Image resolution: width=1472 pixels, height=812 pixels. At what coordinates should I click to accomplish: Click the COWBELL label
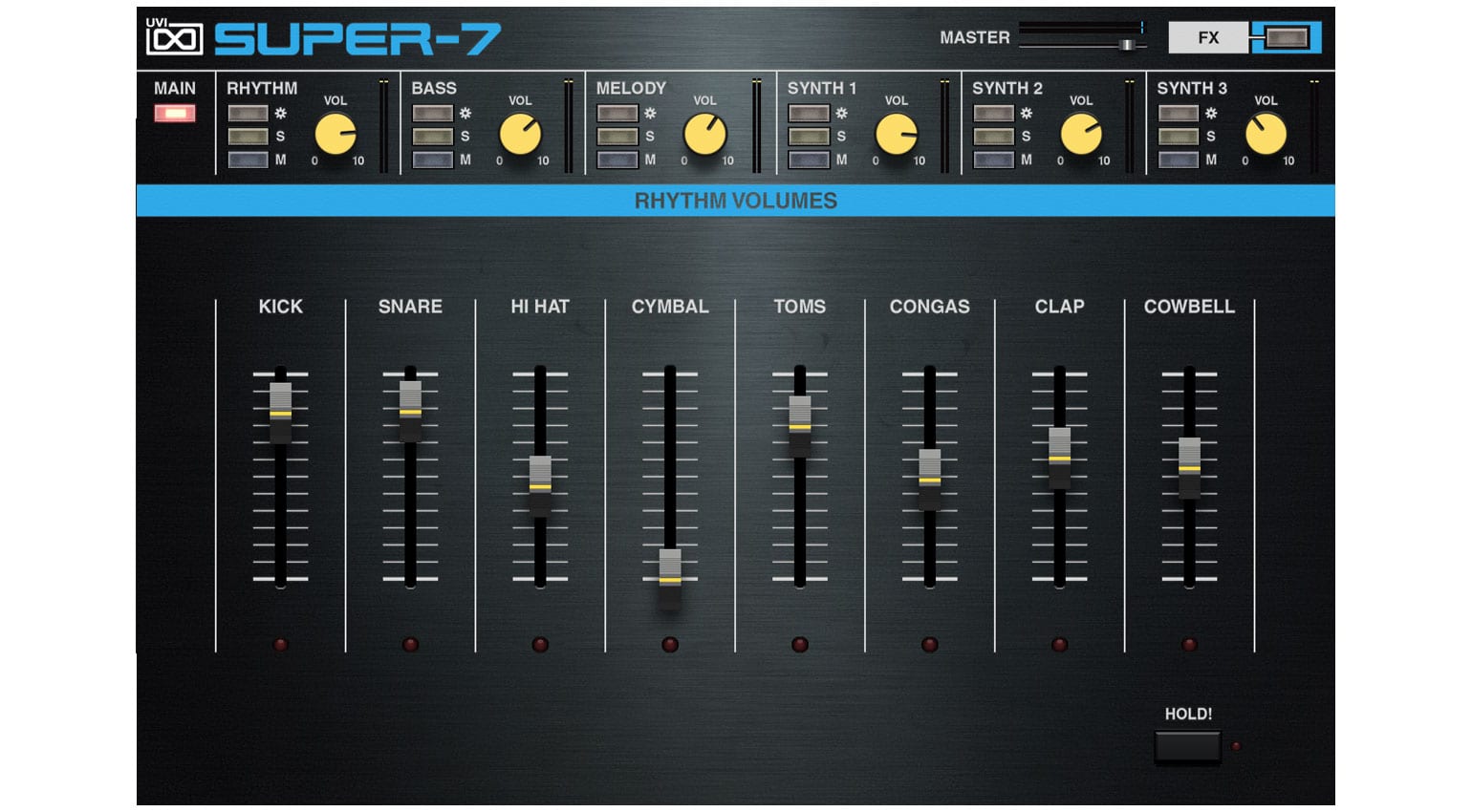pos(1189,307)
